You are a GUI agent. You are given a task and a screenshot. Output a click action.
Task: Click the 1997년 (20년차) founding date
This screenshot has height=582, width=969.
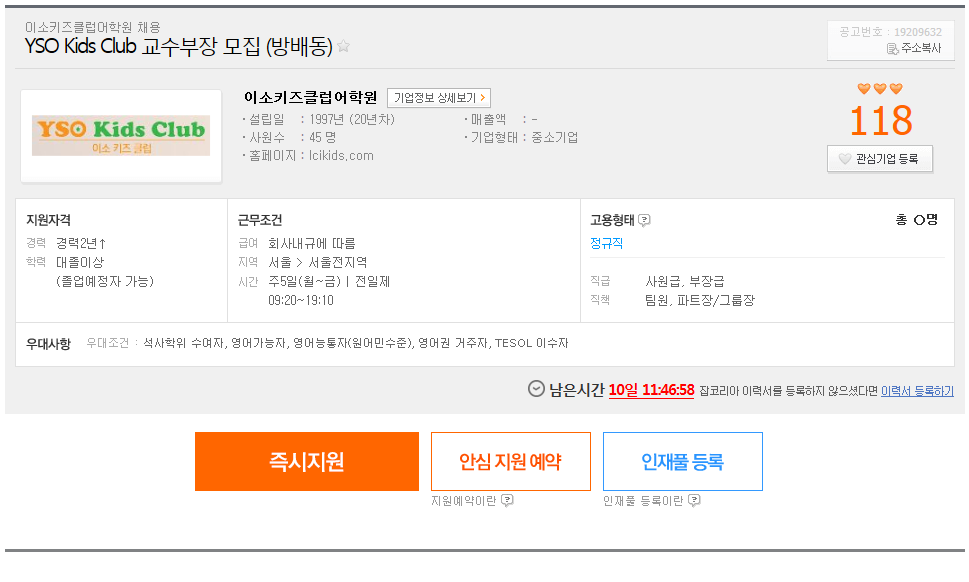pos(352,119)
